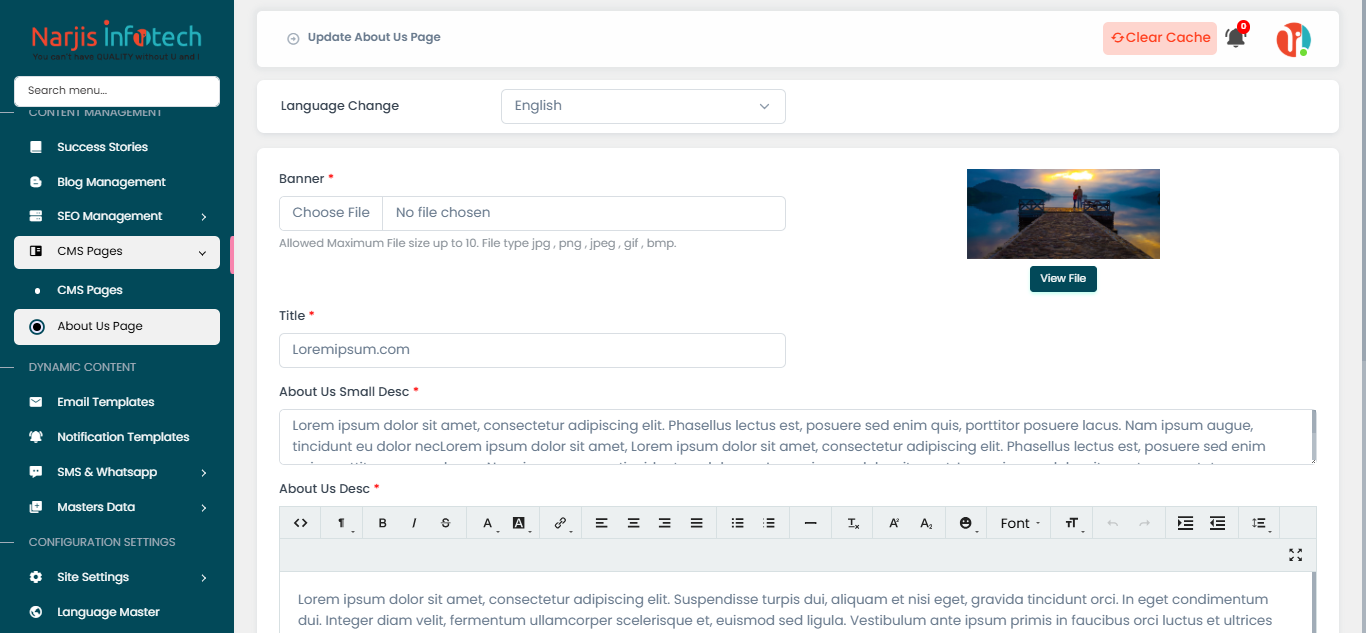1366x633 pixels.
Task: Apply bold formatting in editor
Action: 382,523
